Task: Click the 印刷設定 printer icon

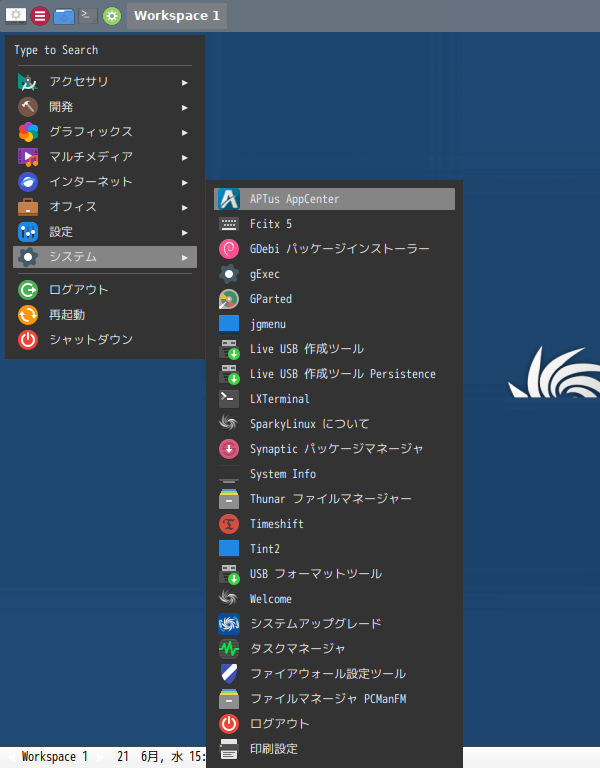Action: click(229, 748)
